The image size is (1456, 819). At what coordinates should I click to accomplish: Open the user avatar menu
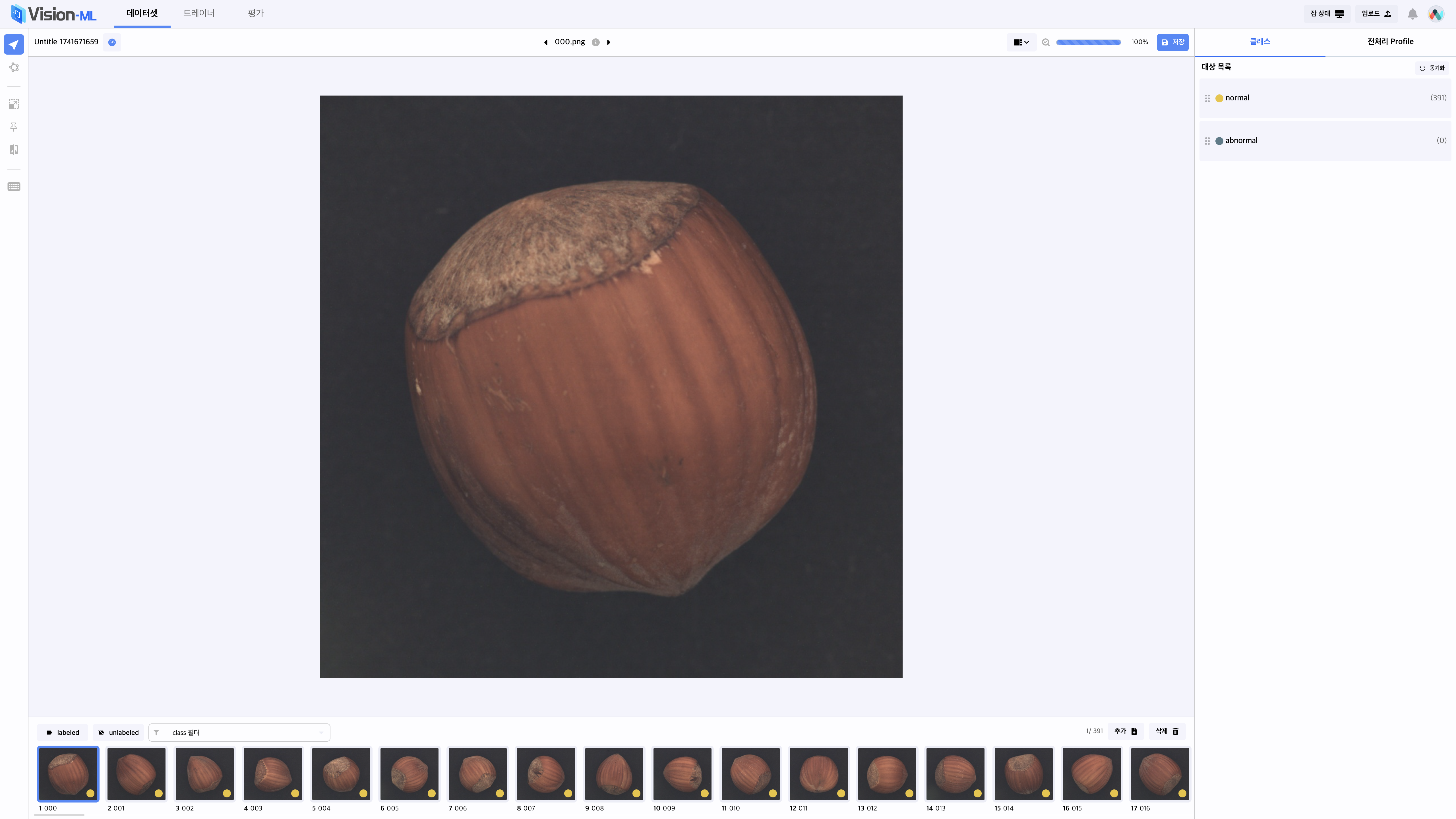[x=1436, y=14]
